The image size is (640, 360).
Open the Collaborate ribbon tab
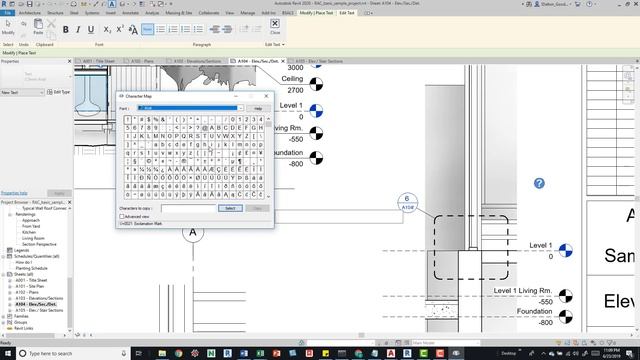coord(209,13)
